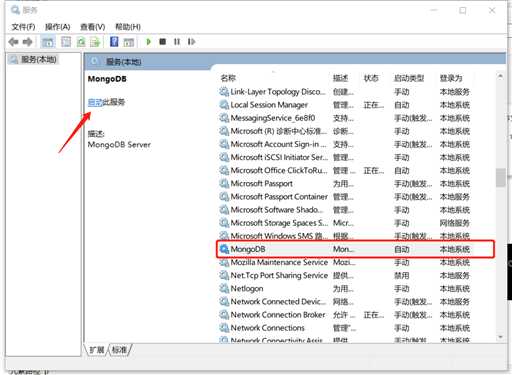Toggle the console tree pane icon
The height and width of the screenshot is (375, 512).
tap(48, 42)
